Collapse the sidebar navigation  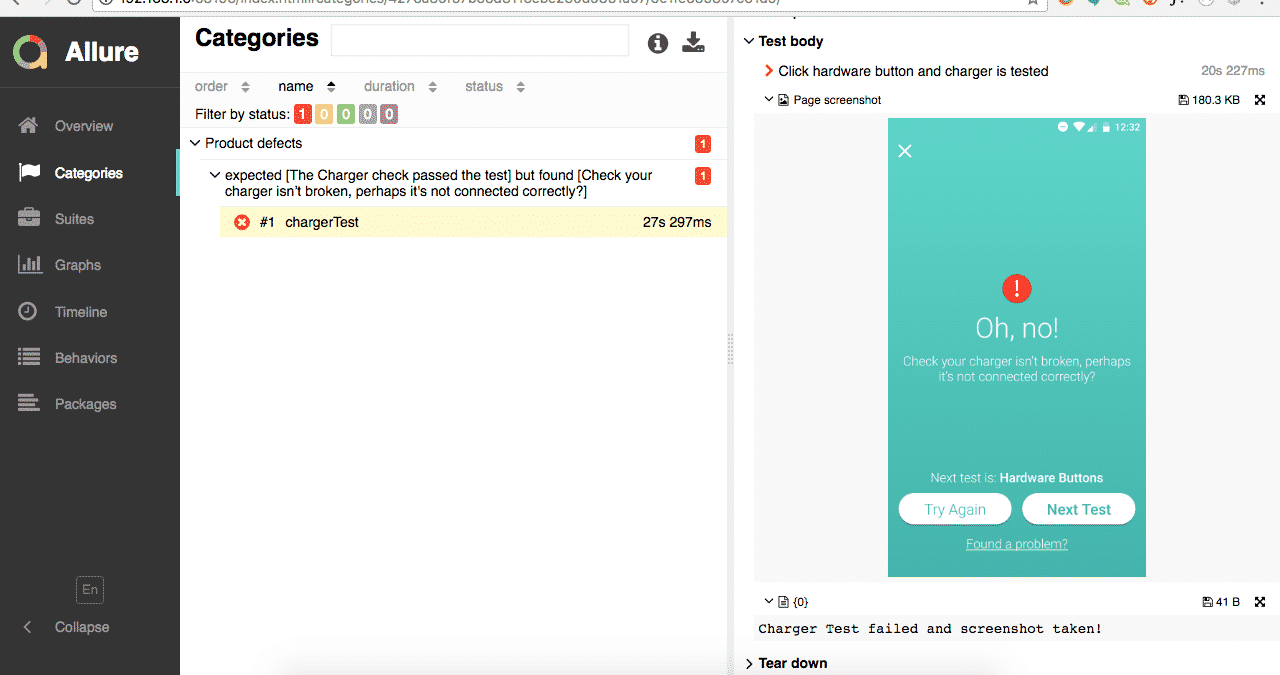(x=66, y=627)
